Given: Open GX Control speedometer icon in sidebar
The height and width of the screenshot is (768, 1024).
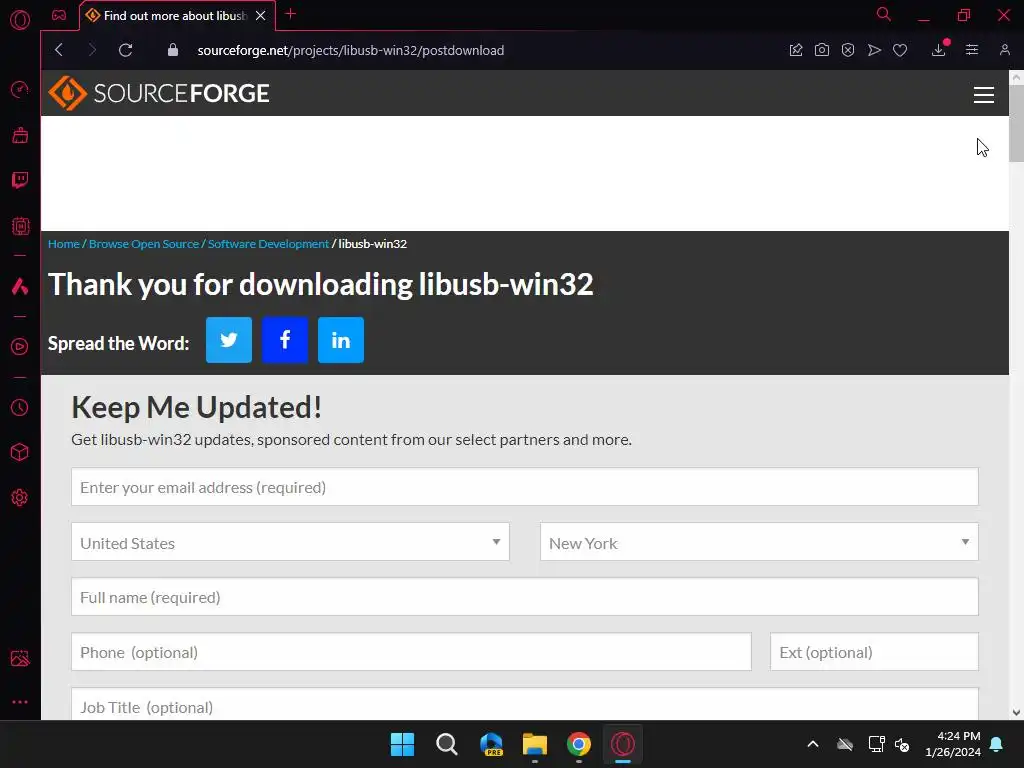Looking at the screenshot, I should coord(20,89).
